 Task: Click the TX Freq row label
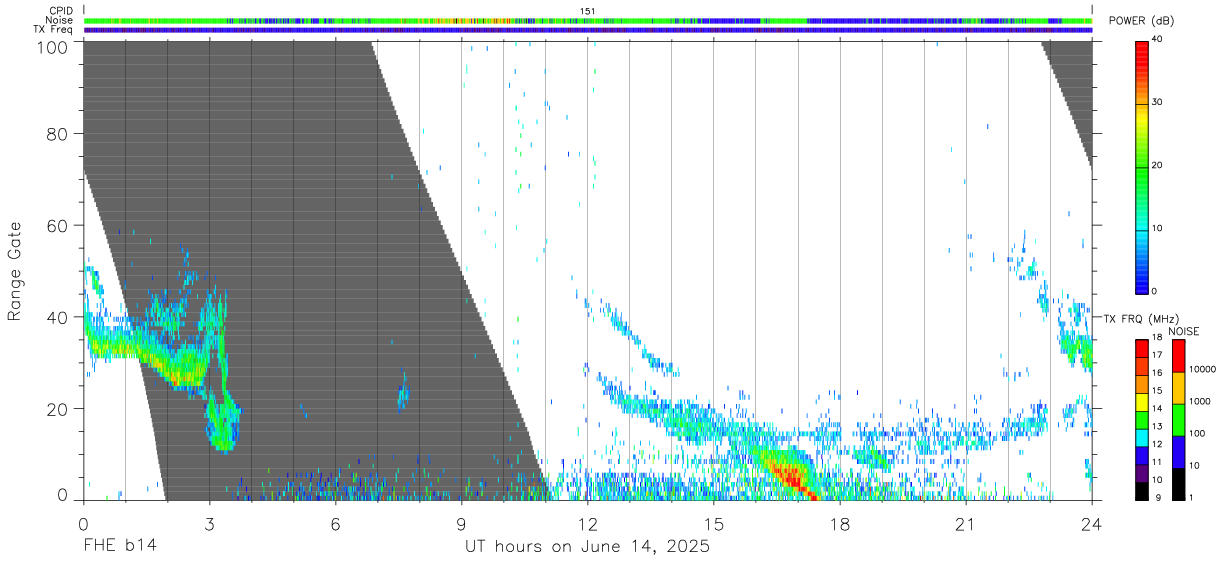53,29
